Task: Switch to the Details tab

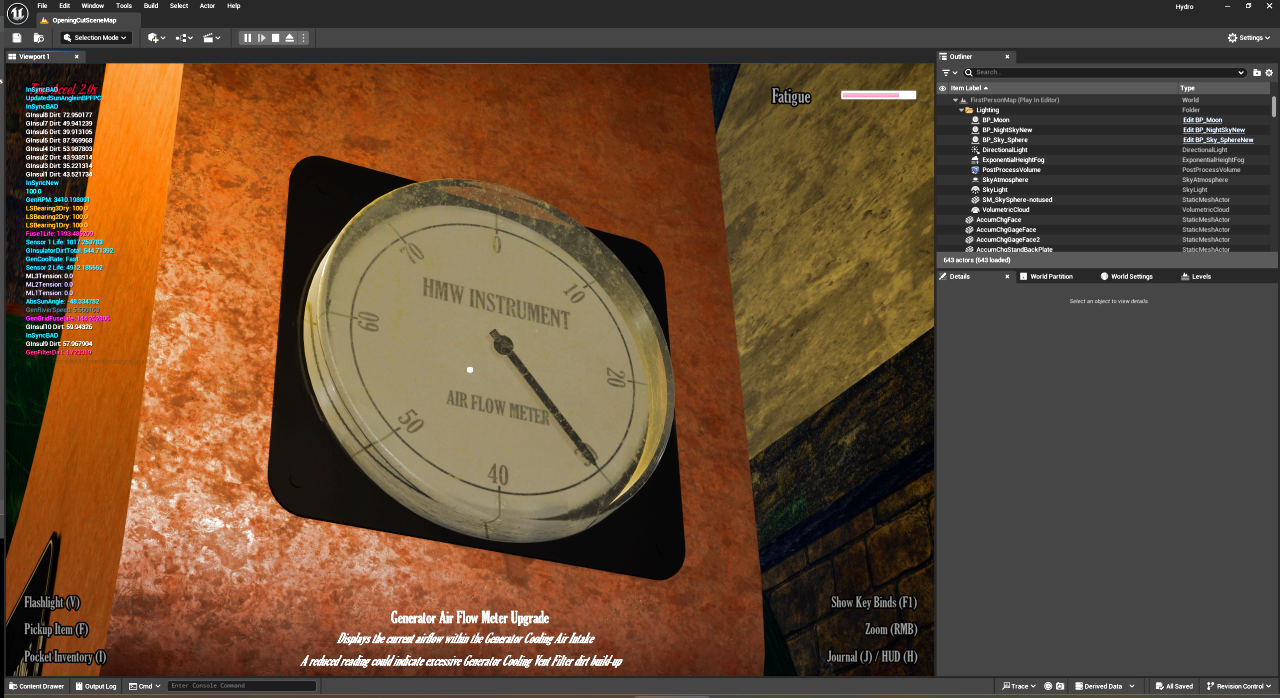Action: (x=960, y=276)
